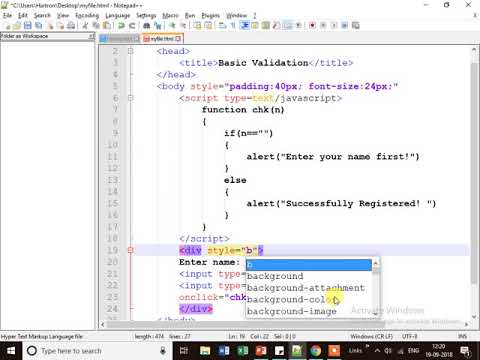This screenshot has height=360, width=480.
Task: Close the Folder as Workspace panel
Action: 92,36
